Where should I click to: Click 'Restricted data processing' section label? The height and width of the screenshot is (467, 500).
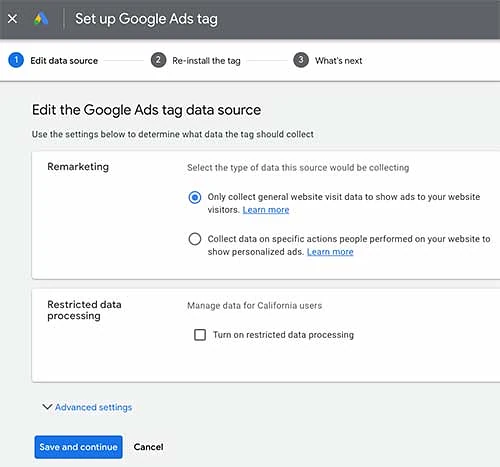pyautogui.click(x=84, y=310)
